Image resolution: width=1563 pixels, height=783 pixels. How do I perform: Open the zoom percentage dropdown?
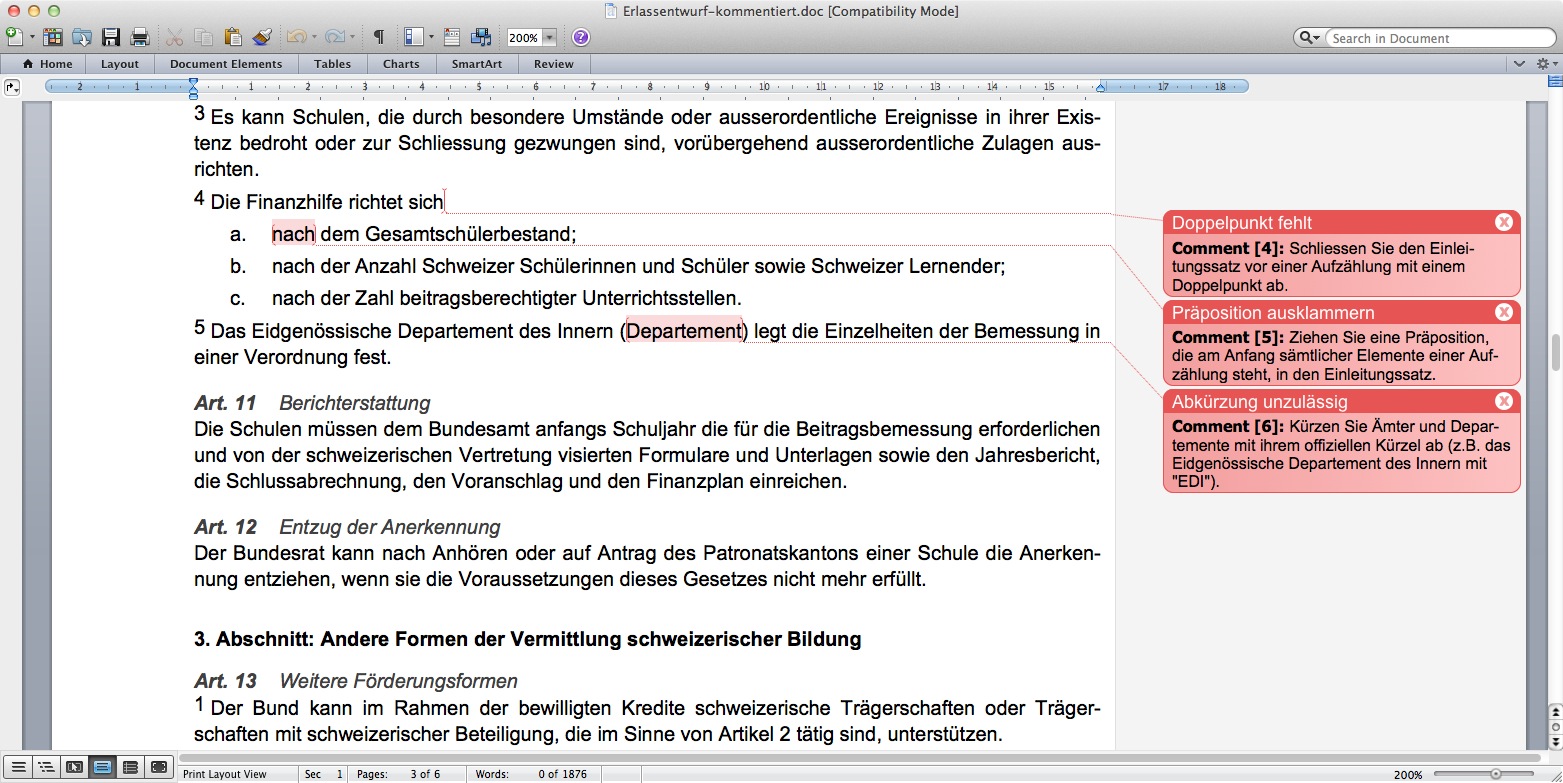click(549, 38)
